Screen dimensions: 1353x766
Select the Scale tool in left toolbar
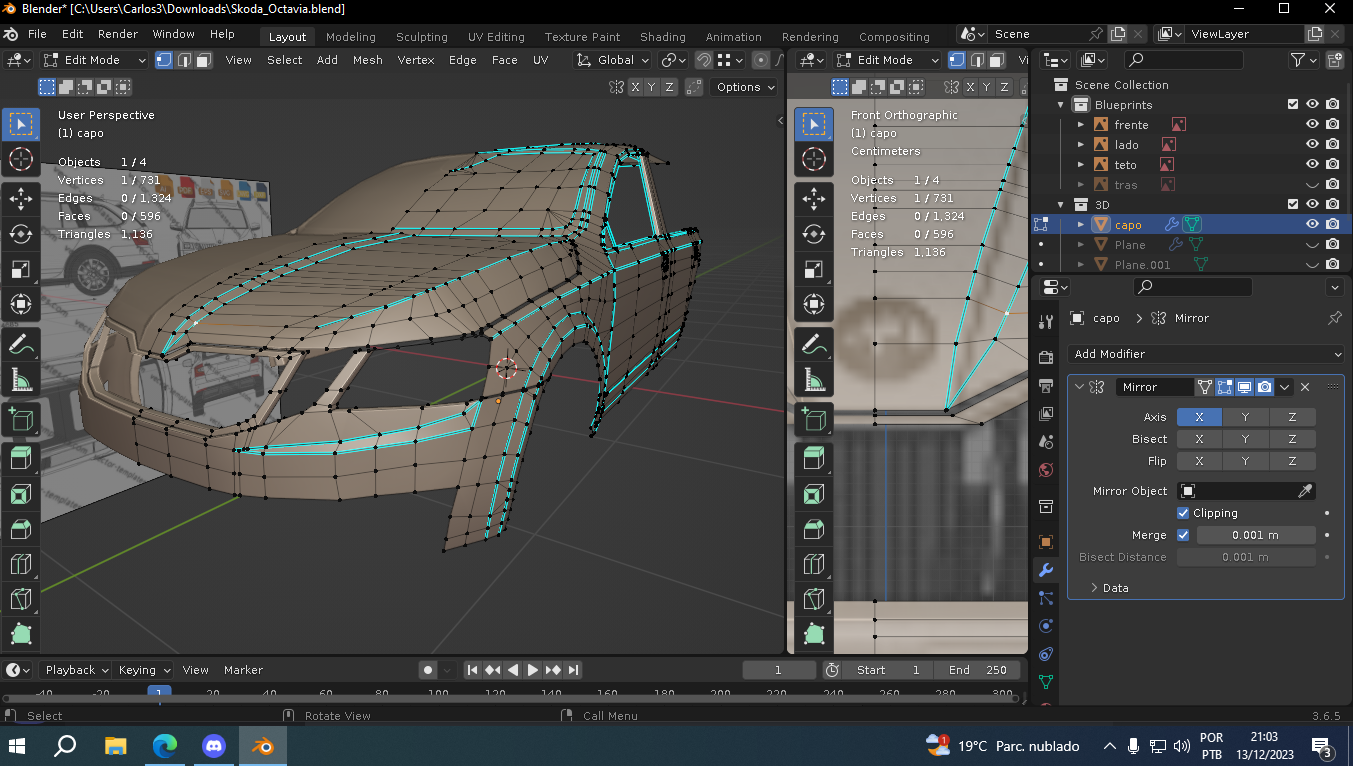21,269
